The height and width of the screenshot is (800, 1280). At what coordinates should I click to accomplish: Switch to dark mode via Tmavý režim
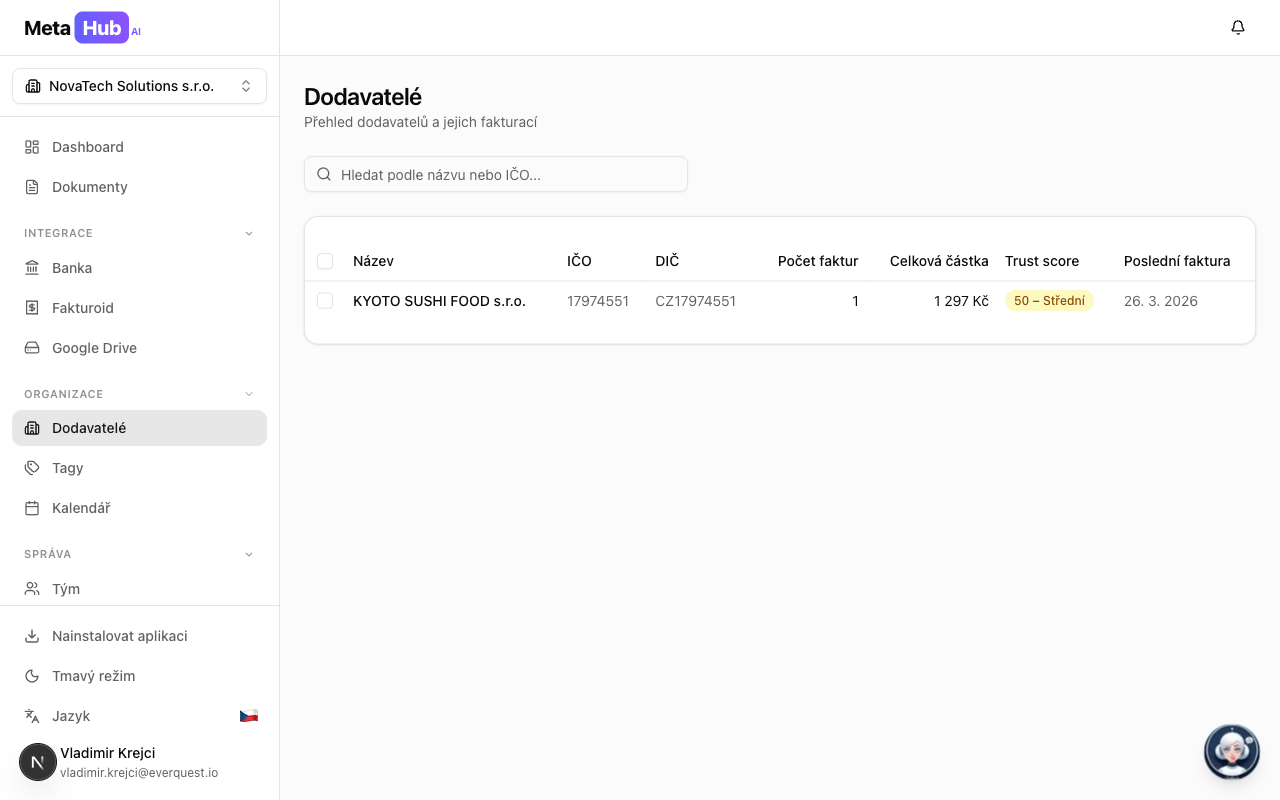pos(93,676)
